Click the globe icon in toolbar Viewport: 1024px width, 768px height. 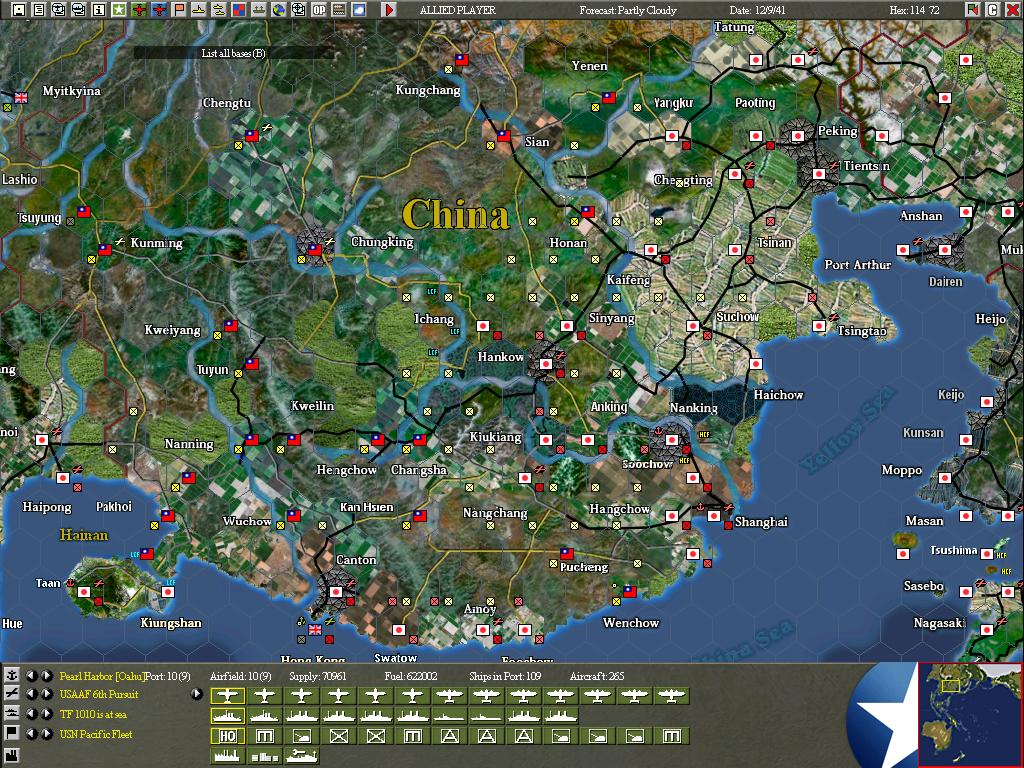pos(279,10)
